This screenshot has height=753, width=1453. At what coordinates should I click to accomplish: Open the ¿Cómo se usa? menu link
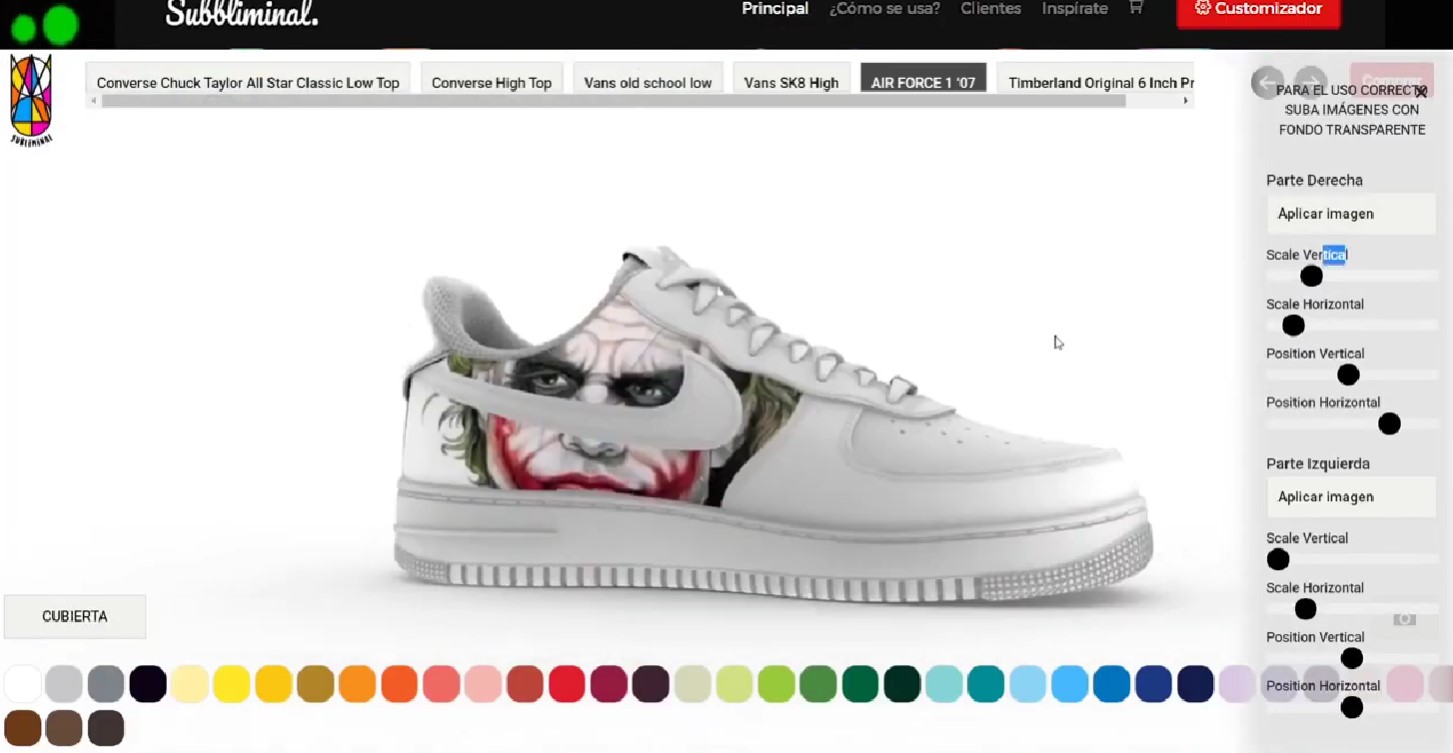pyautogui.click(x=884, y=9)
